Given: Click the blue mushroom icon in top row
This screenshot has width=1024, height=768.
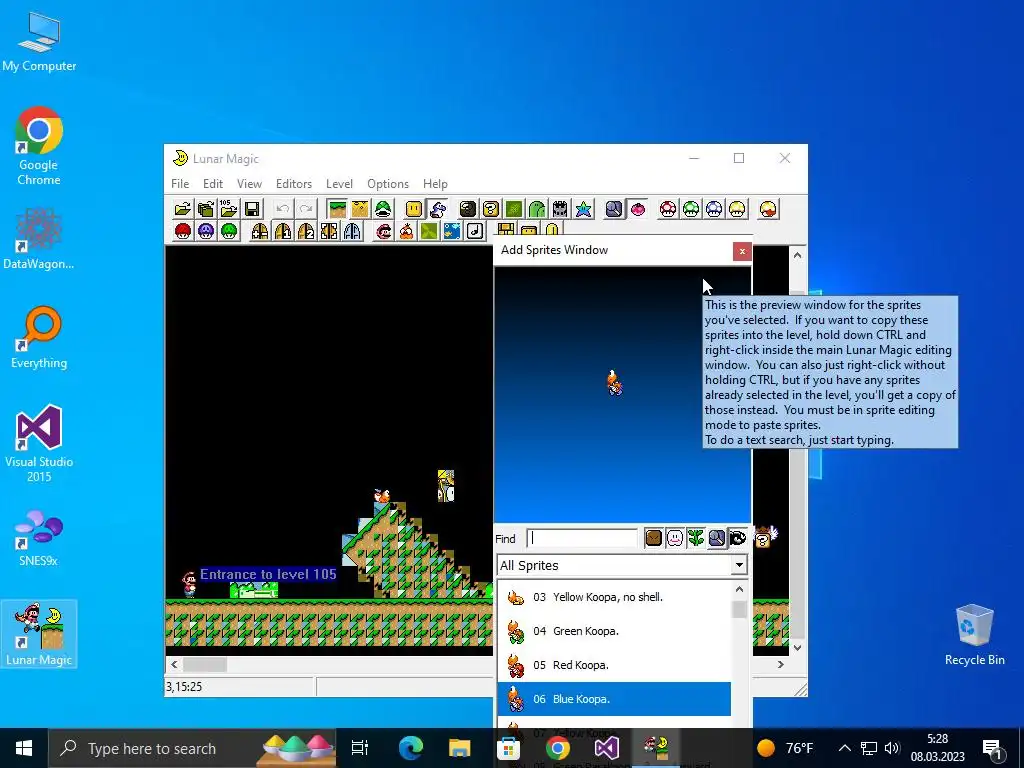Looking at the screenshot, I should 714,209.
